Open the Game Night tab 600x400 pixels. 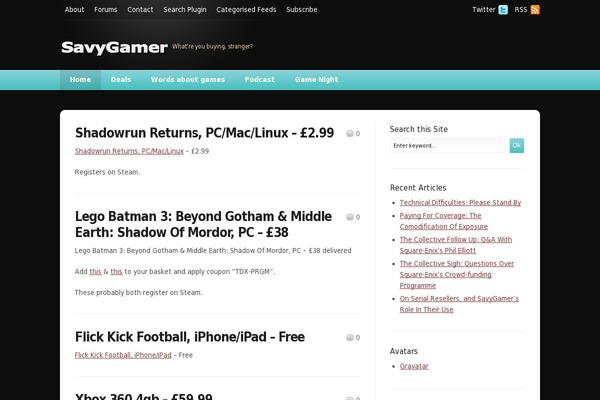pos(316,80)
